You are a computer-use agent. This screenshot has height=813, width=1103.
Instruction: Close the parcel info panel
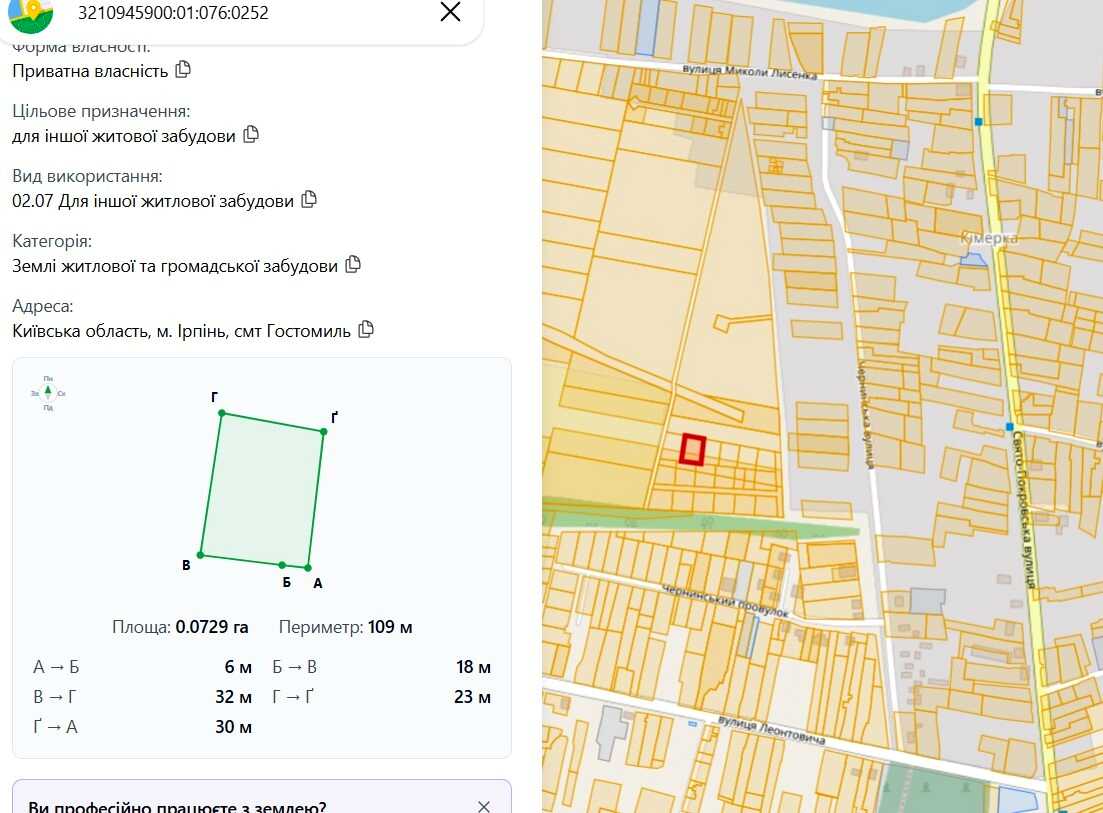[x=450, y=12]
